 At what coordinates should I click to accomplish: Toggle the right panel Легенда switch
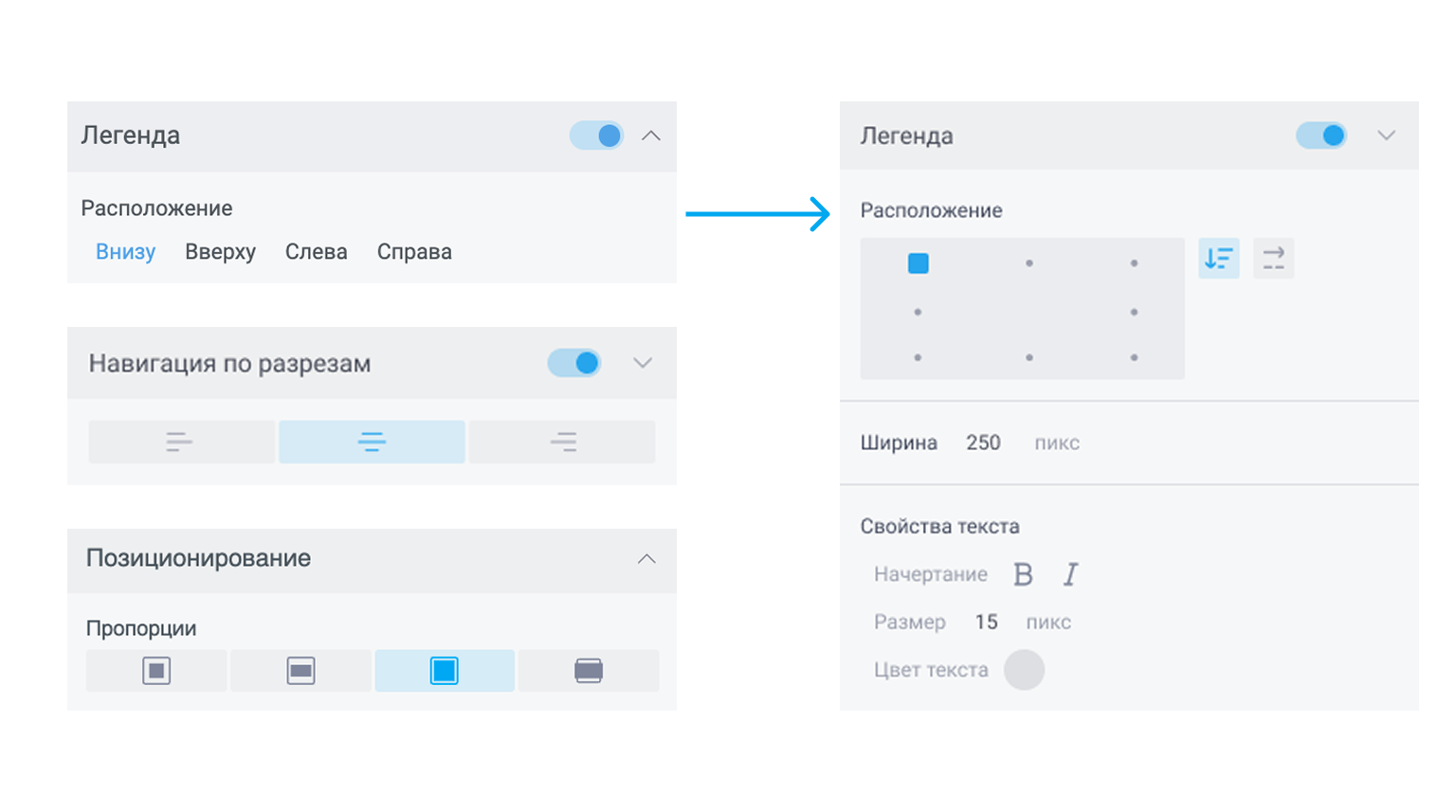1321,135
